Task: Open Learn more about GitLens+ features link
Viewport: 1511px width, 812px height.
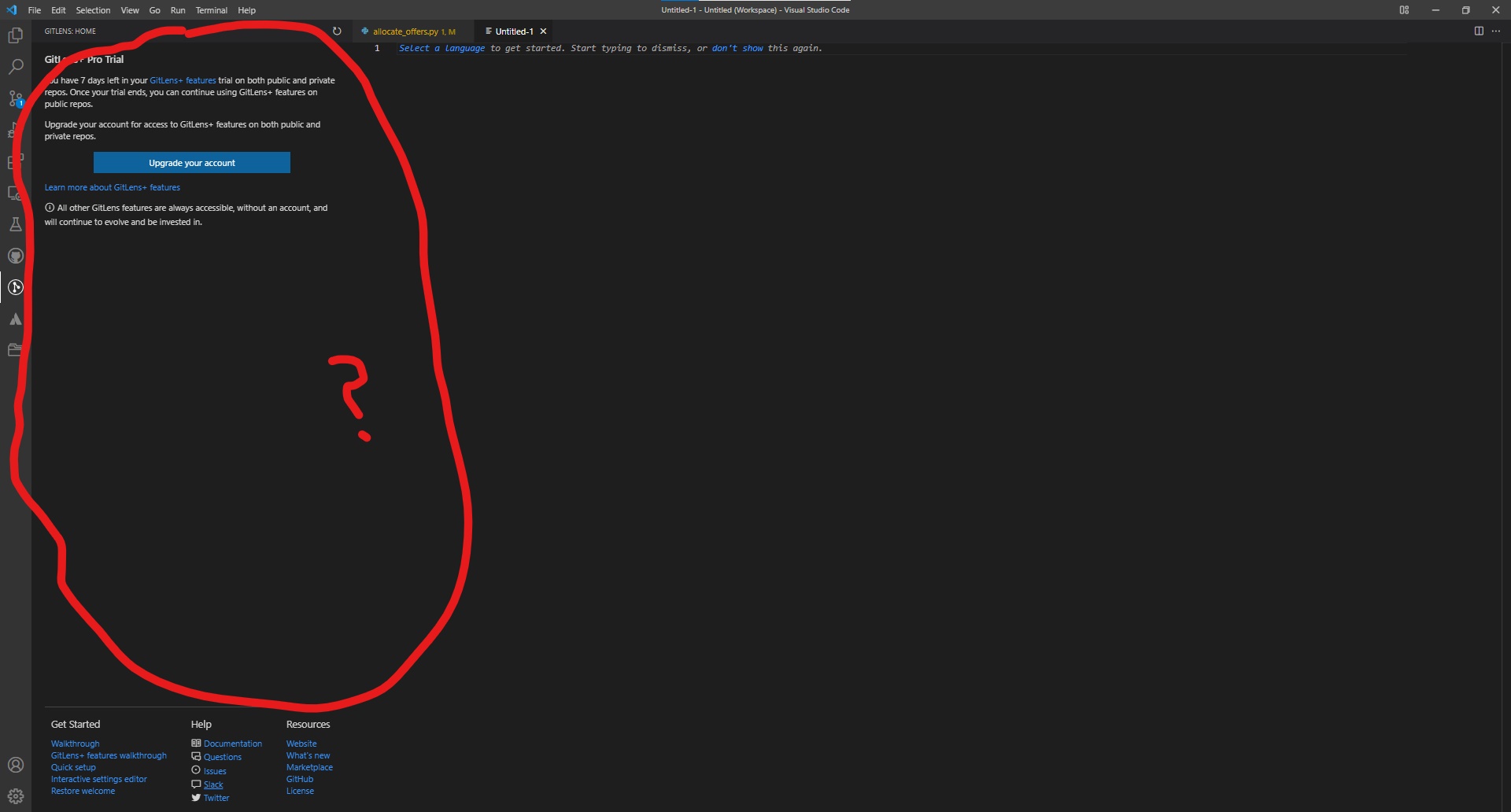Action: click(113, 187)
